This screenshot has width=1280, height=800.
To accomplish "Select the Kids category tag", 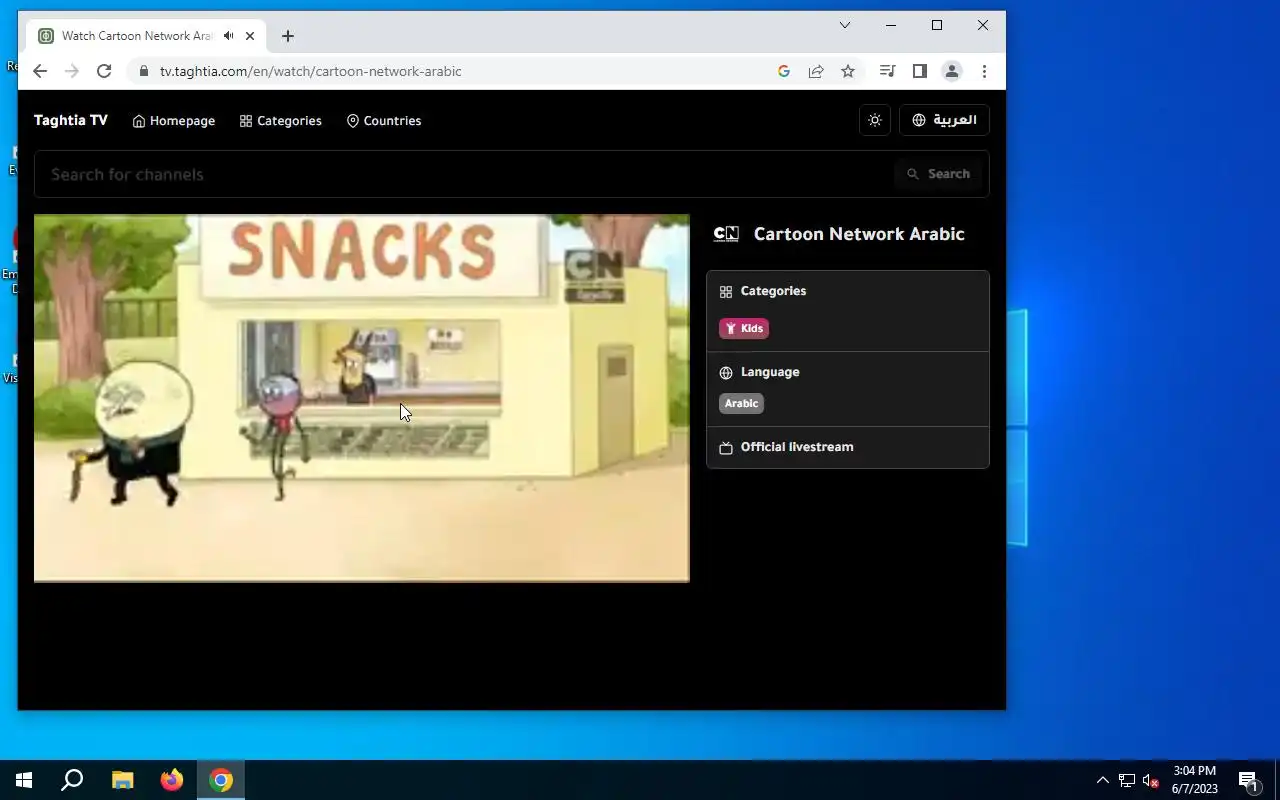I will click(744, 328).
